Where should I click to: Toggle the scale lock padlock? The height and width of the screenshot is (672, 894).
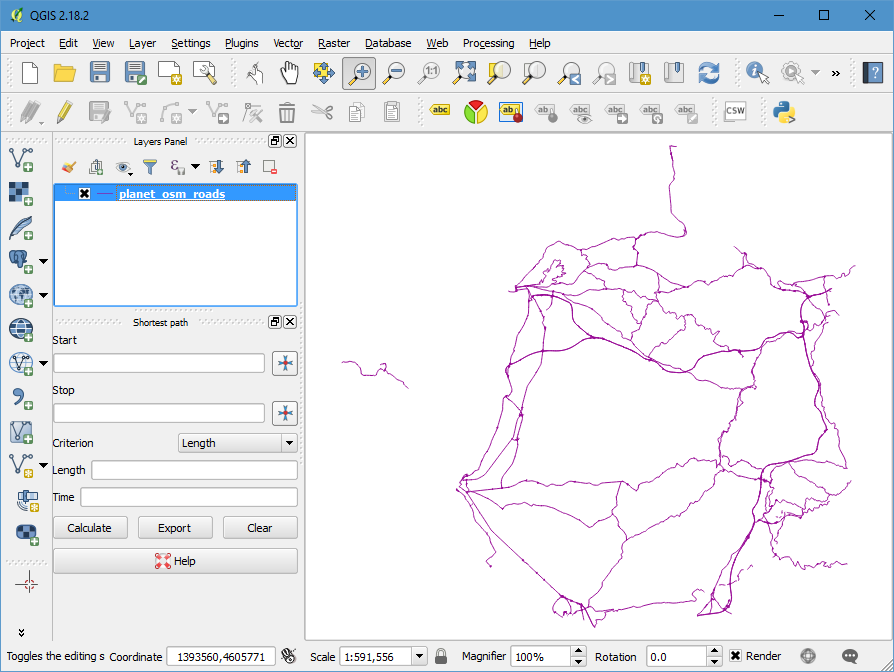pyautogui.click(x=441, y=657)
